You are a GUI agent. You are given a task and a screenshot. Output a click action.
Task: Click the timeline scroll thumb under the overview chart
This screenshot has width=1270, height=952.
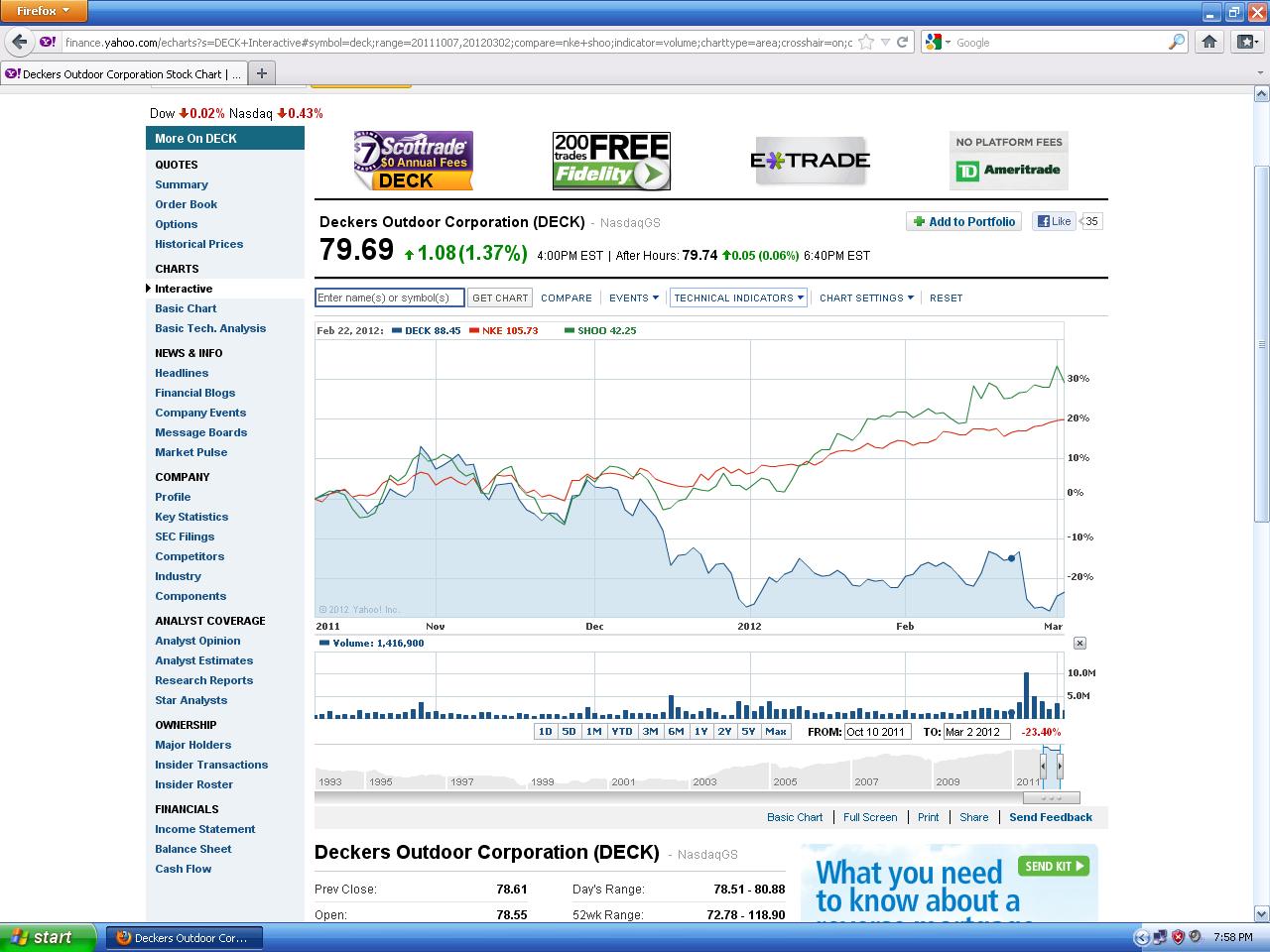click(1052, 797)
